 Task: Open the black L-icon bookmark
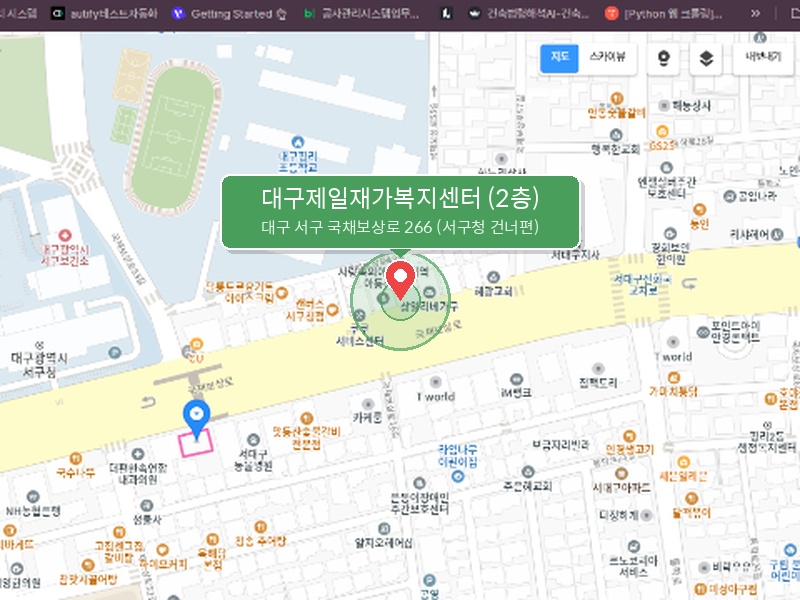tap(446, 14)
